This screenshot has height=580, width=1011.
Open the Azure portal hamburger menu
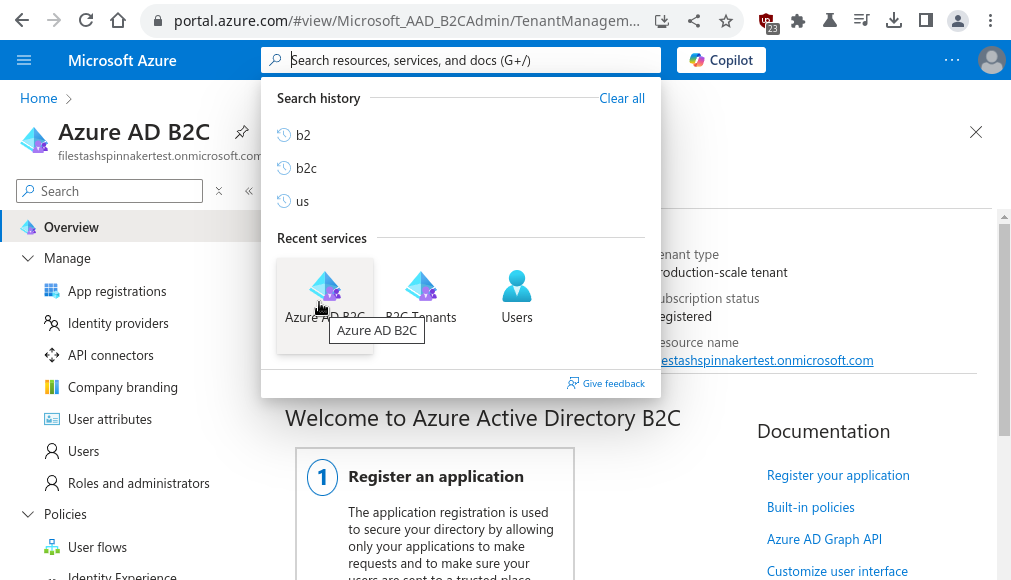click(24, 61)
